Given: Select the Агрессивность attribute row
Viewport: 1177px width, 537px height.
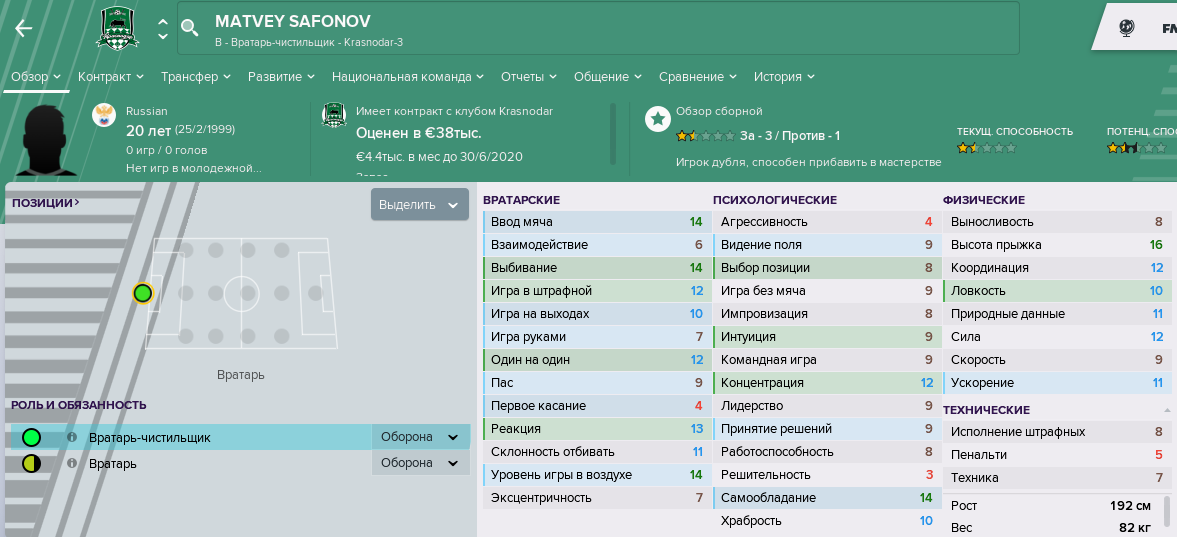Looking at the screenshot, I should [x=826, y=222].
